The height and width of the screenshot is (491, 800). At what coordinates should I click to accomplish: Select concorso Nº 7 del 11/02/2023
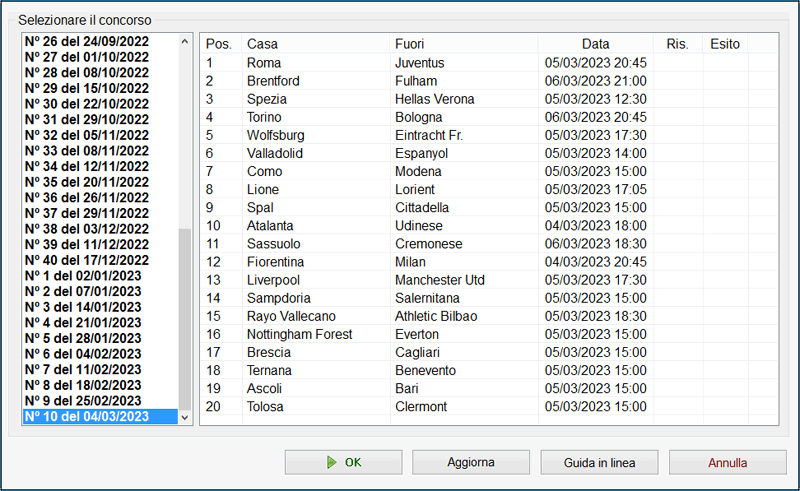(101, 370)
